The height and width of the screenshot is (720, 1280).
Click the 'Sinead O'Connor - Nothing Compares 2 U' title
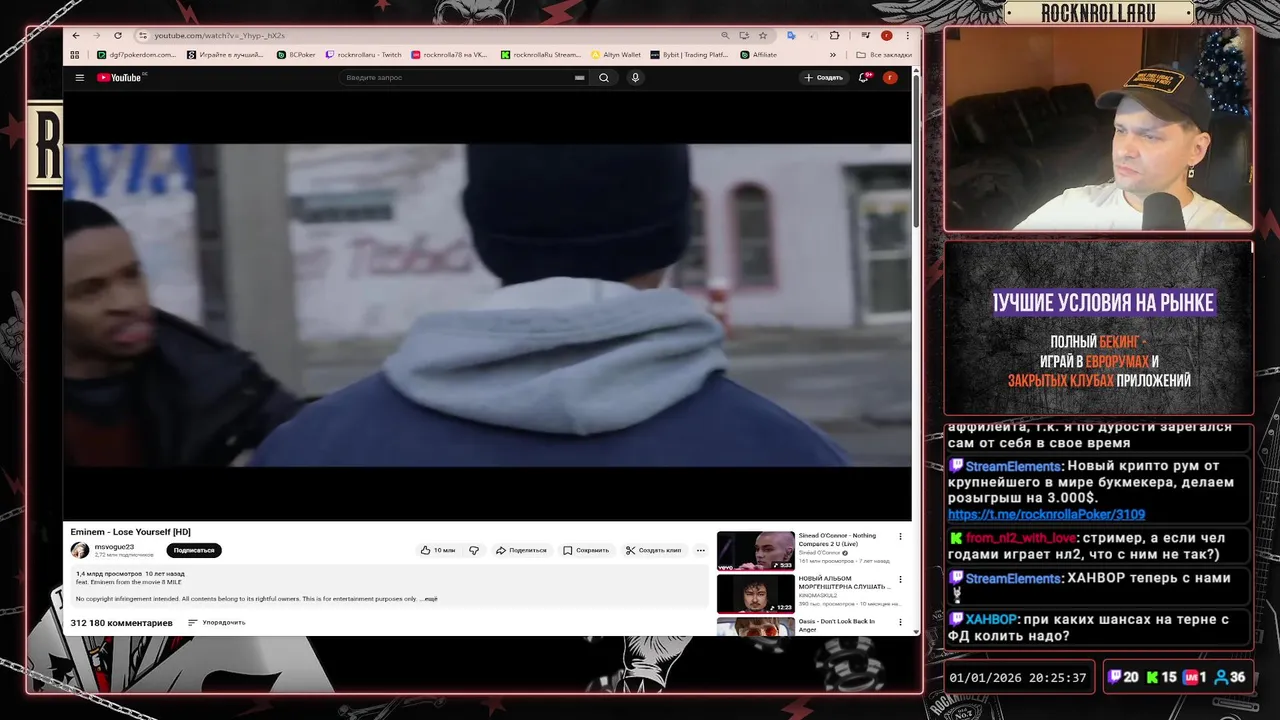[837, 539]
